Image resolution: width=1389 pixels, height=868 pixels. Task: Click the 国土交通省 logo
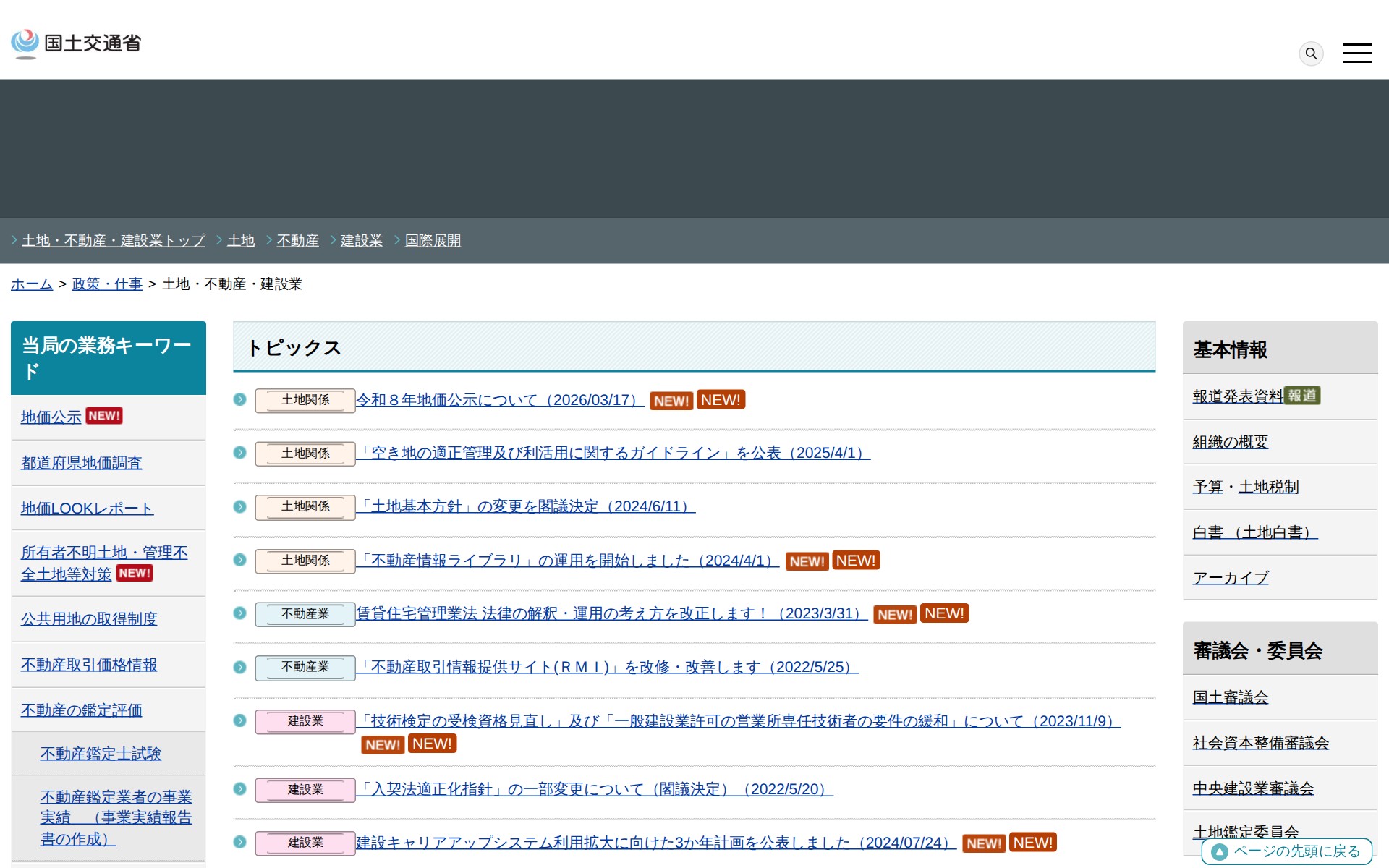(x=76, y=43)
